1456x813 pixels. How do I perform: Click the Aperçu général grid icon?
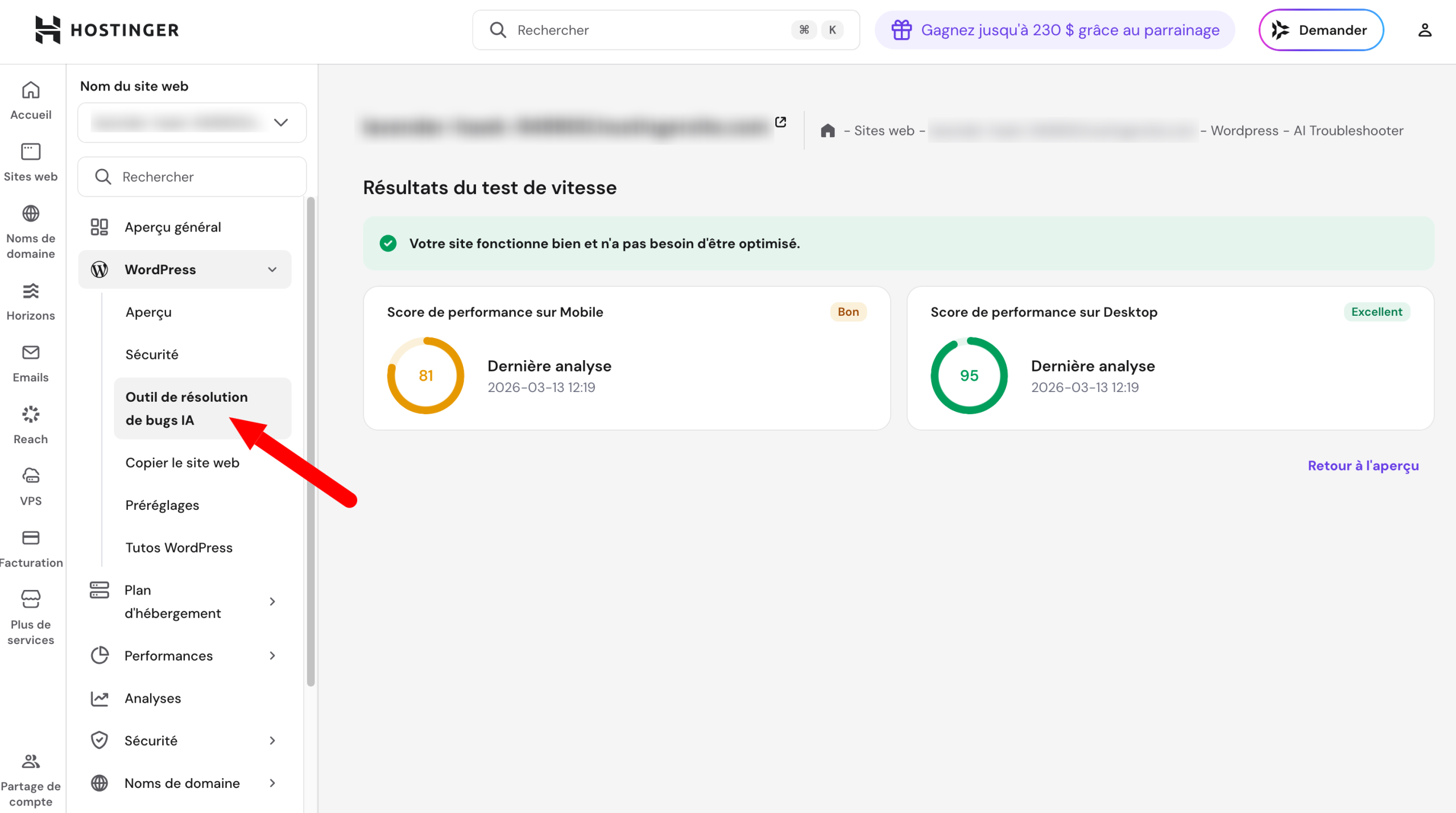point(100,227)
